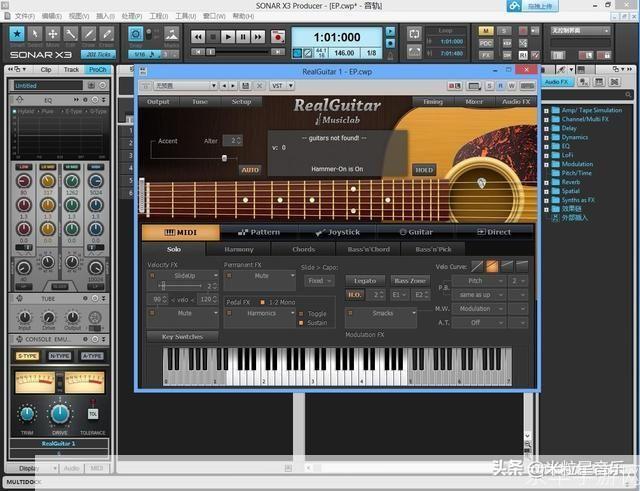640x491 pixels.
Task: Toggle the Snap to grid button
Action: 136,34
